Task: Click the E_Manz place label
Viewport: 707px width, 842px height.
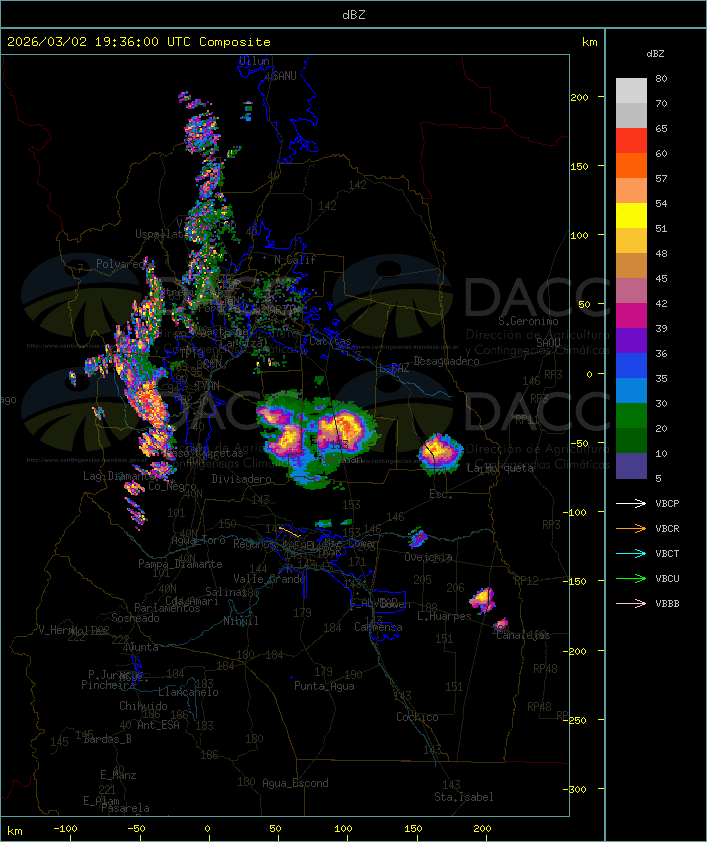Action: 118,775
